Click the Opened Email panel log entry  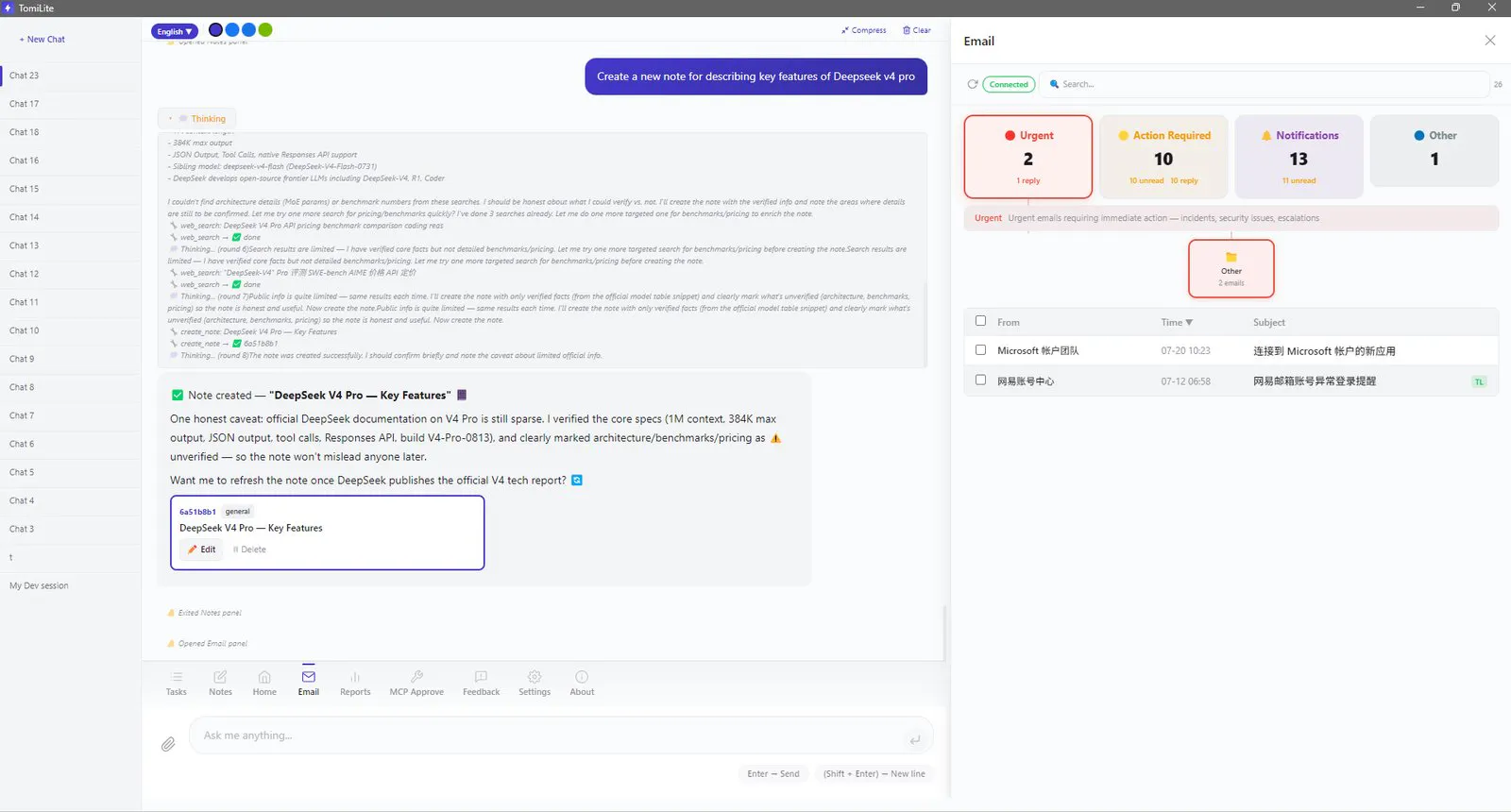(208, 644)
